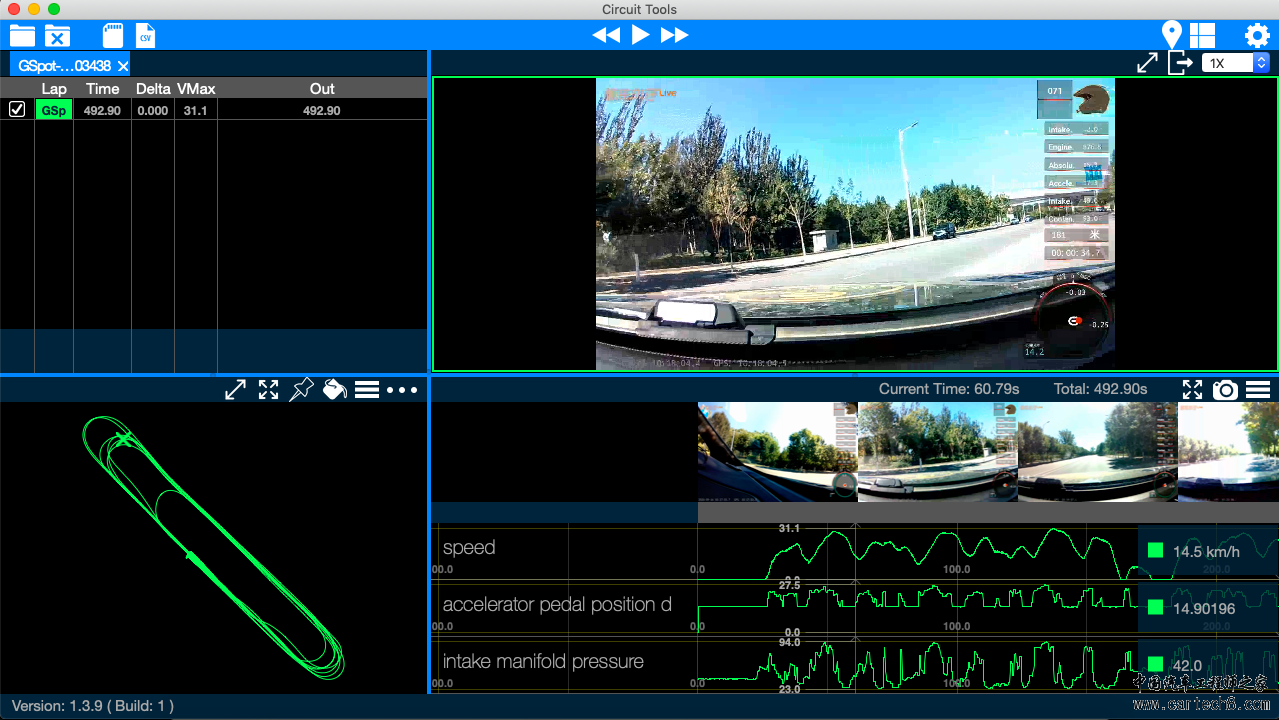
Task: Toggle the speed channel green indicator
Action: pos(1155,550)
